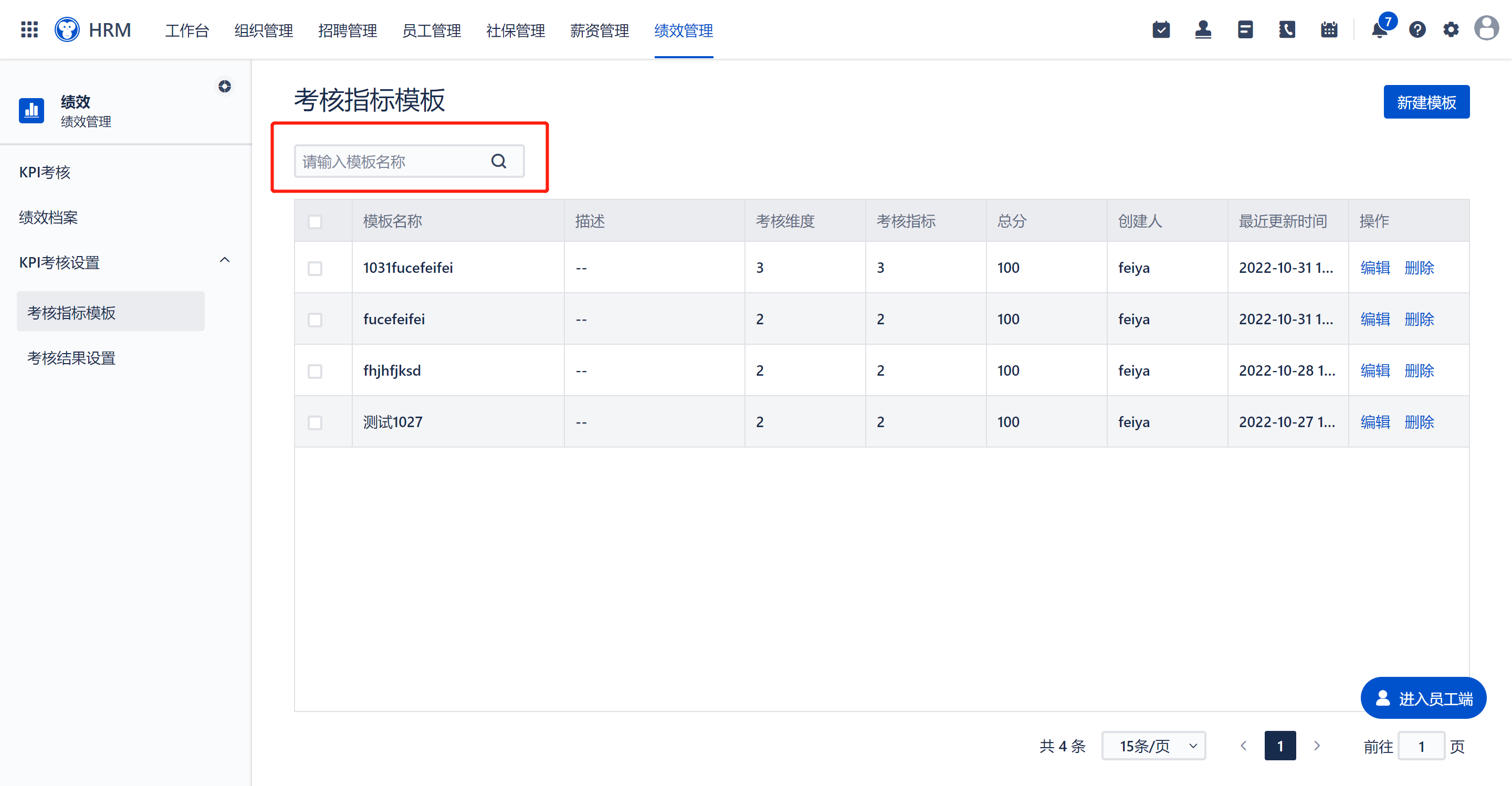The image size is (1512, 786).
Task: Go to previous page arrow
Action: [1243, 746]
